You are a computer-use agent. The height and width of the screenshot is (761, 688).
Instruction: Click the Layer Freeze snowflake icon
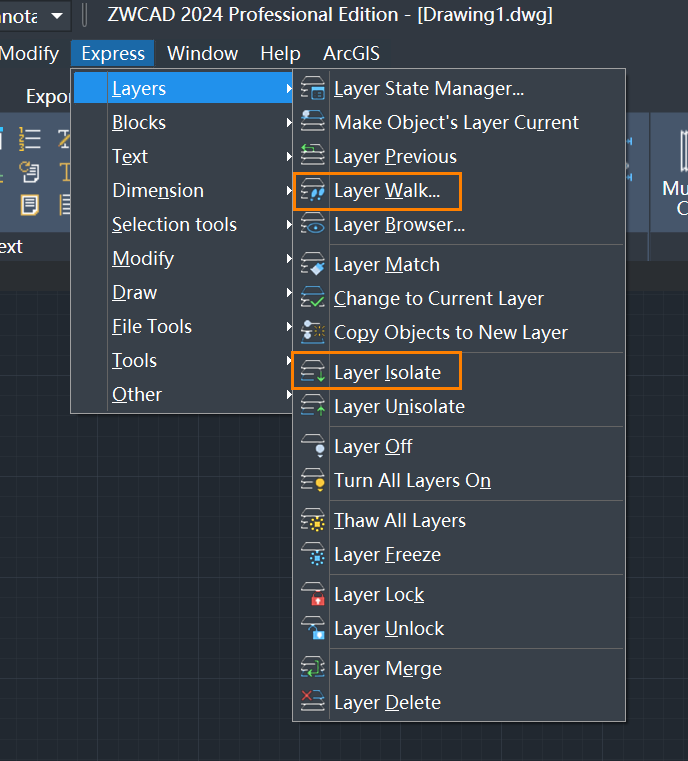[312, 554]
